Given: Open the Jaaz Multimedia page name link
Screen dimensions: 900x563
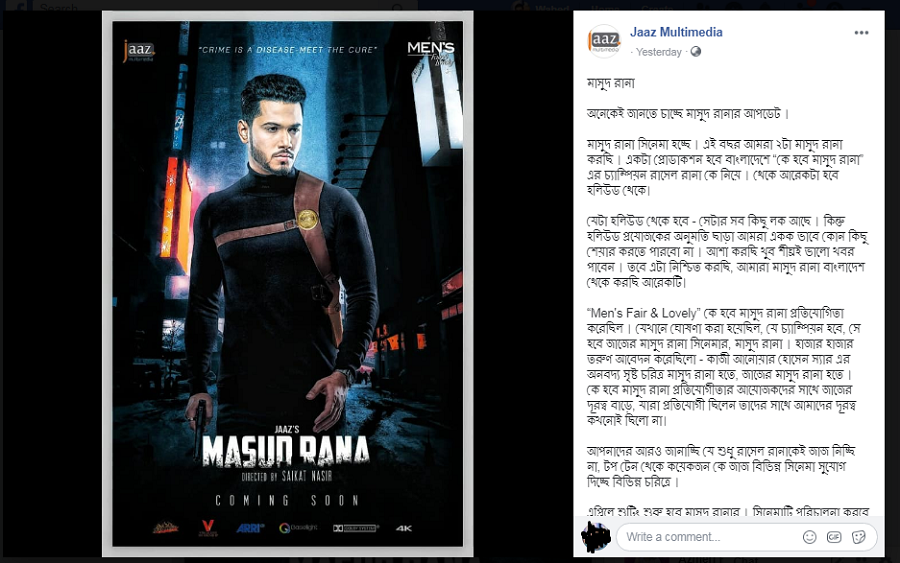Looking at the screenshot, I should (676, 32).
